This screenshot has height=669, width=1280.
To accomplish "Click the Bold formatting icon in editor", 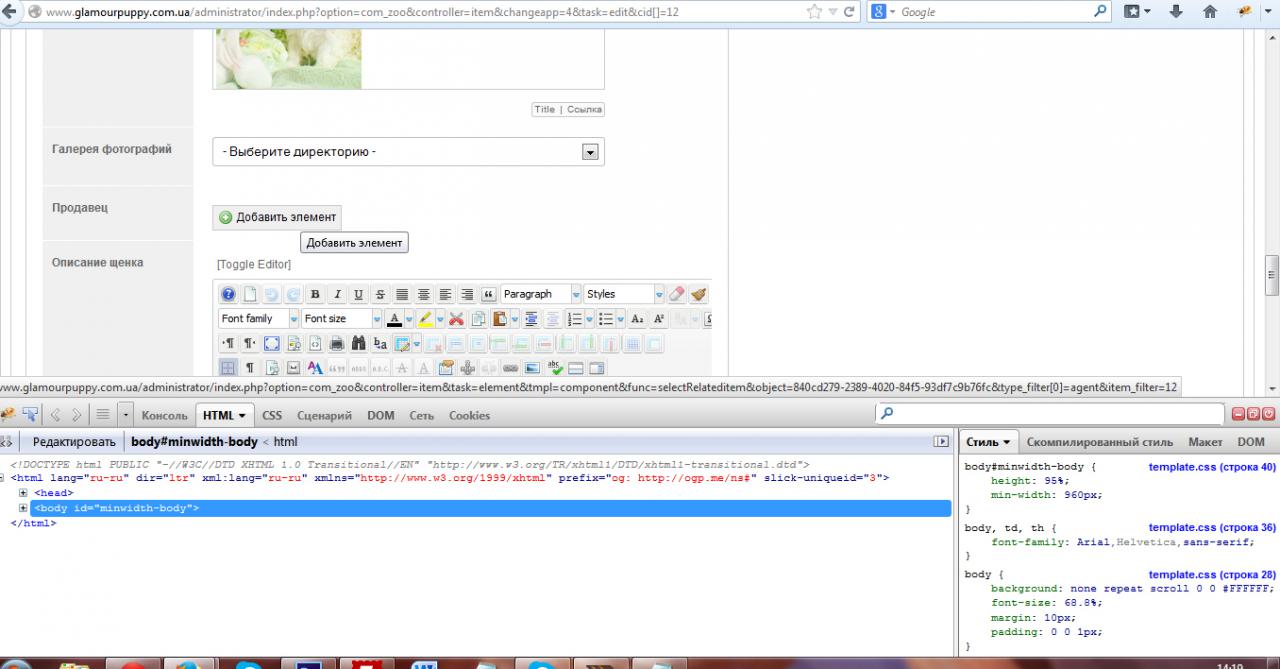I will point(315,294).
